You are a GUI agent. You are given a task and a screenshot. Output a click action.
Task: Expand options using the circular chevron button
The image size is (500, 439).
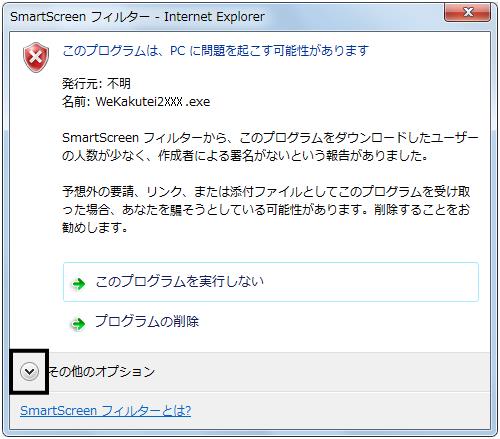tap(29, 371)
